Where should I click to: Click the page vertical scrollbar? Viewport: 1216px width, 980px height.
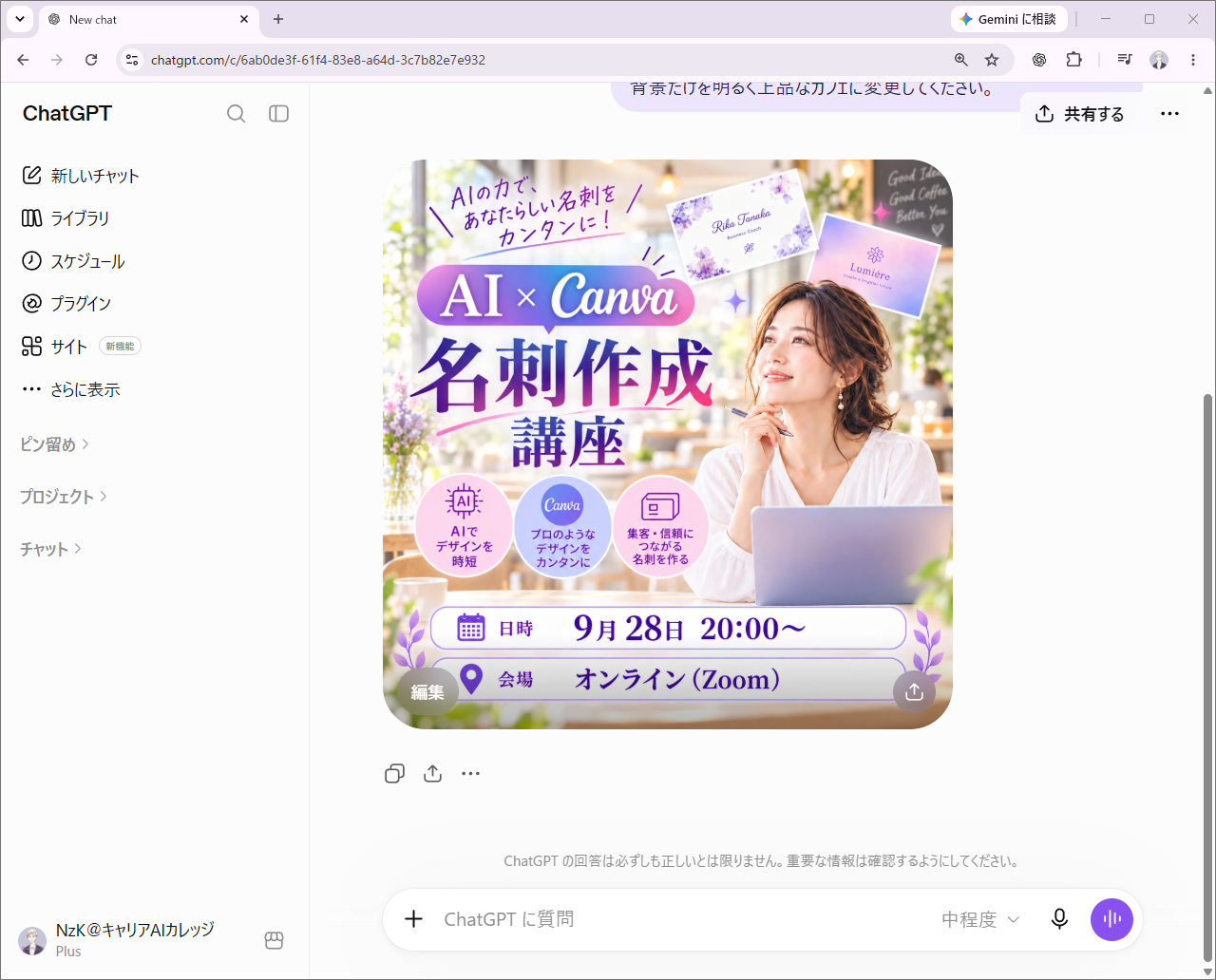pos(1207,679)
